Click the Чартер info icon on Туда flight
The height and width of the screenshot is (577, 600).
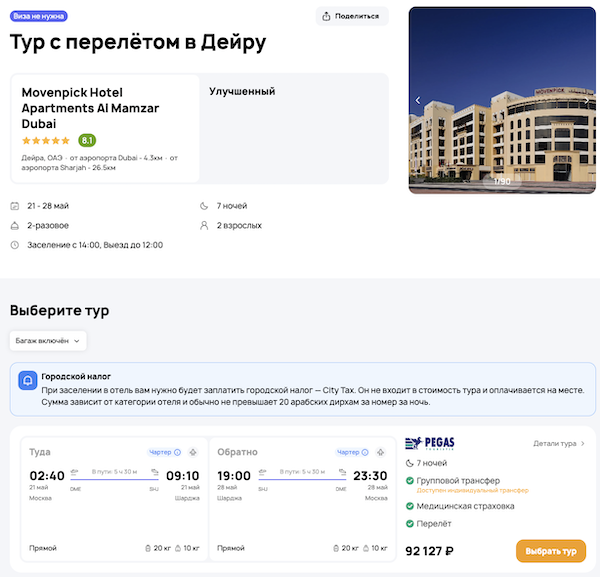(x=178, y=452)
